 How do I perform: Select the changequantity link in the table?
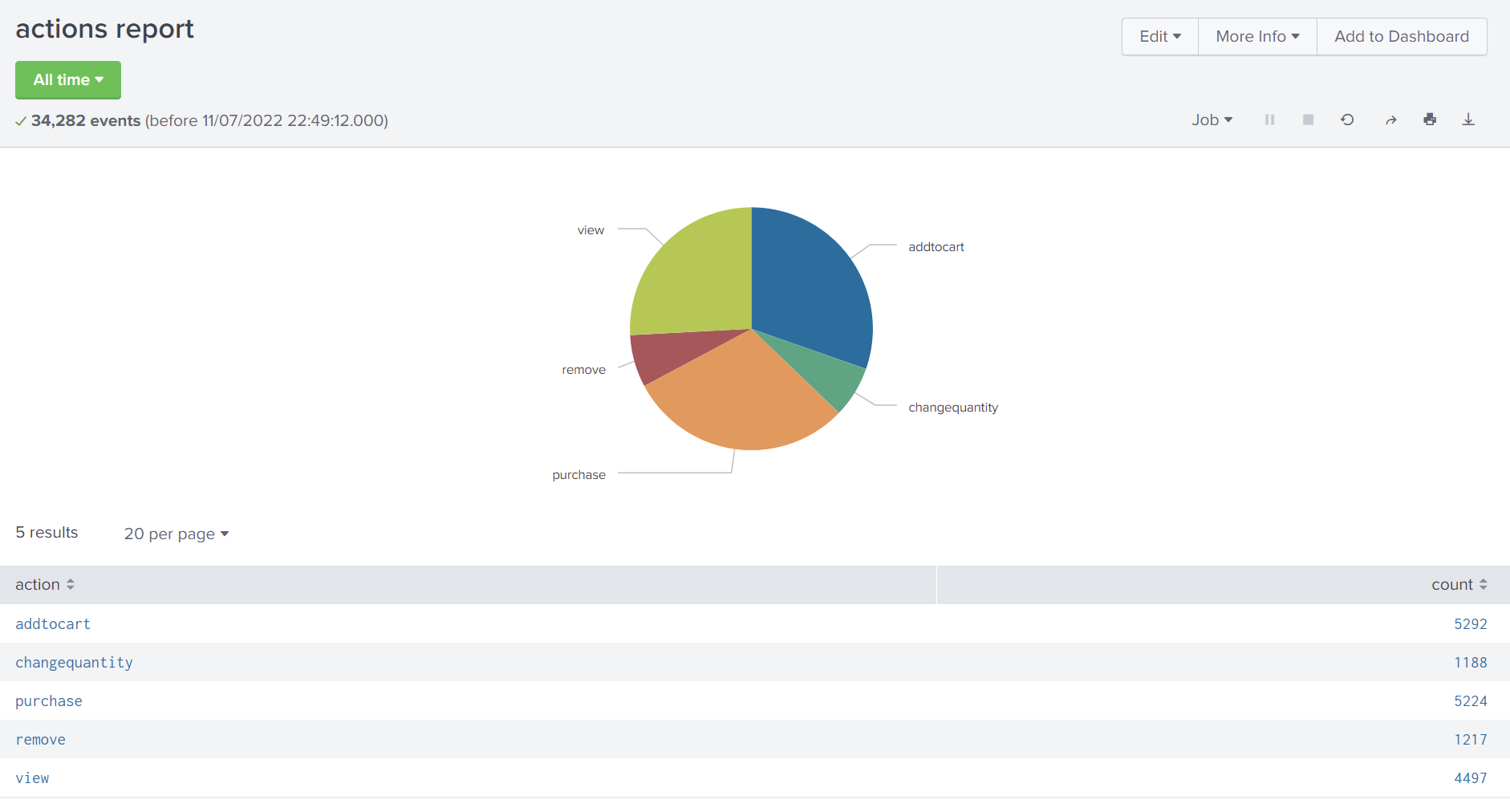(74, 662)
